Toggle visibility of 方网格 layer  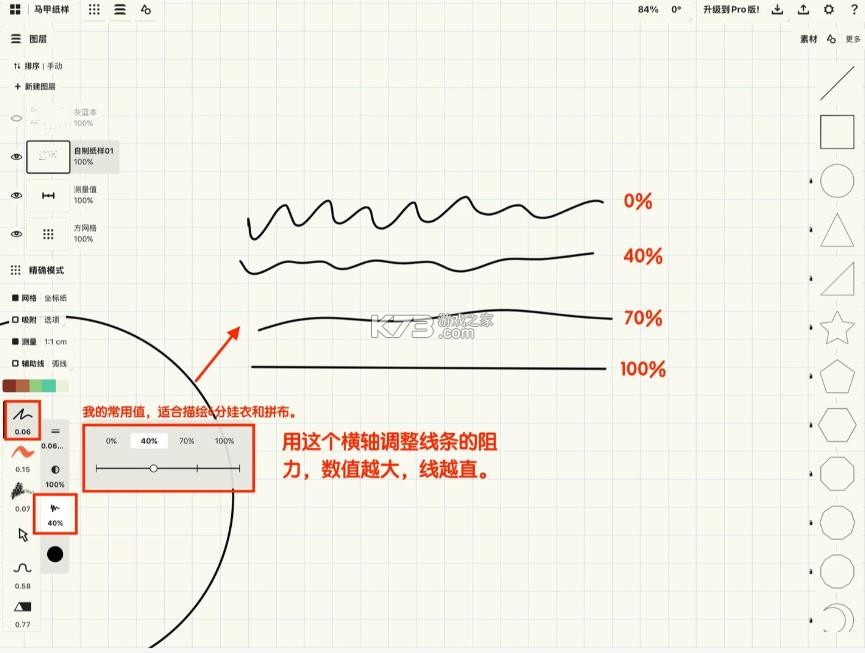click(x=16, y=233)
